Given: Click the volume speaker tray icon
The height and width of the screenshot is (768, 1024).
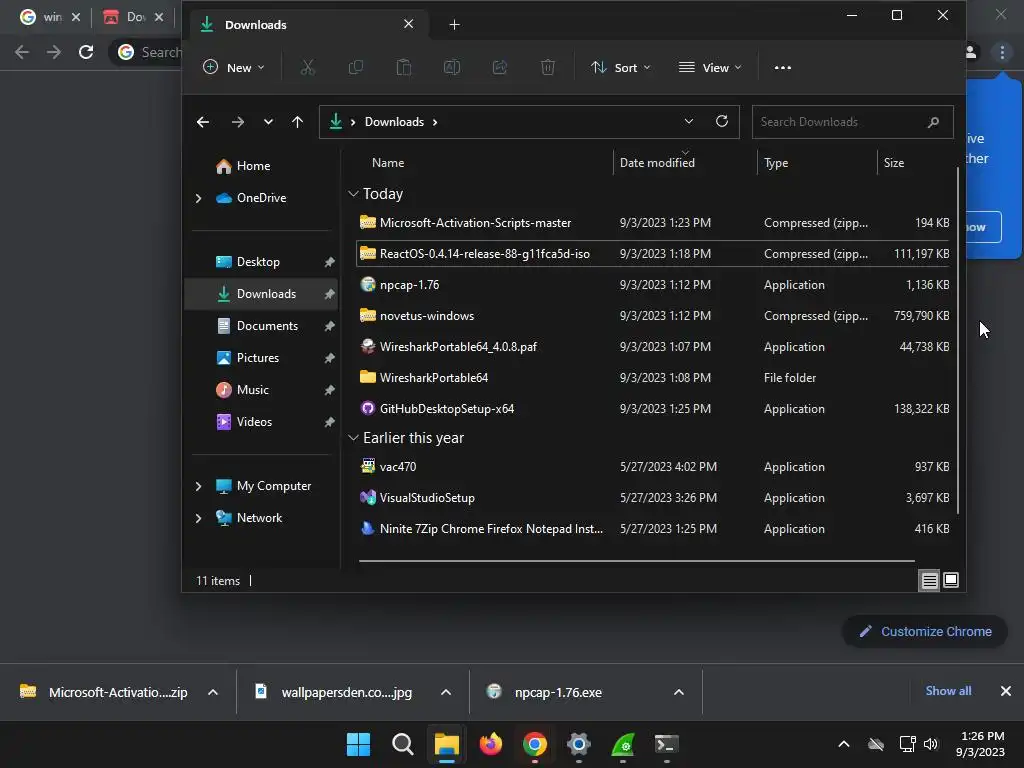Looking at the screenshot, I should (931, 744).
